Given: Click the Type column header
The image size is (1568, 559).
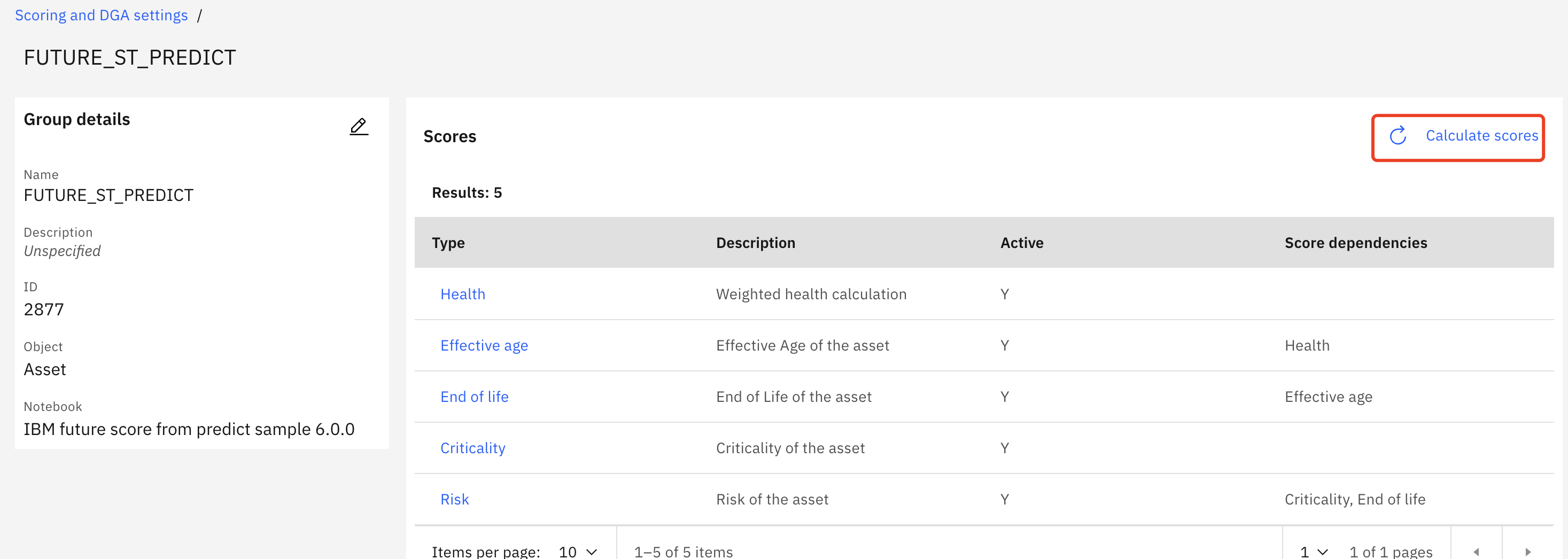Looking at the screenshot, I should (448, 243).
